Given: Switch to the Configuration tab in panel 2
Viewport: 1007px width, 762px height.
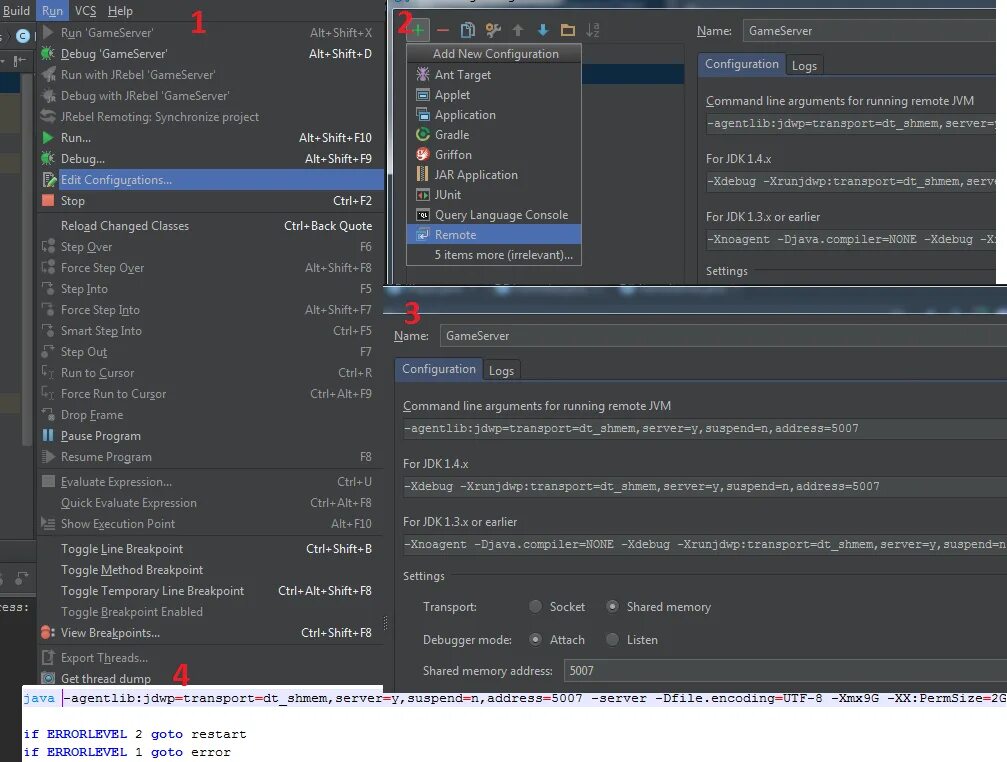Looking at the screenshot, I should click(x=742, y=64).
